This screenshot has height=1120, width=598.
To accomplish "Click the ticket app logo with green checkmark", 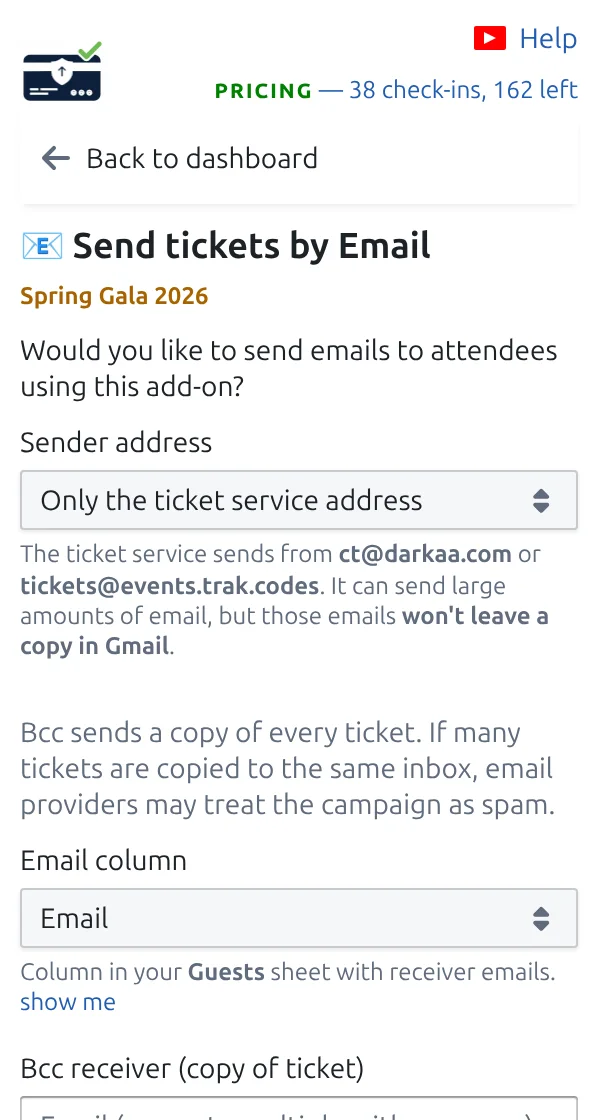I will (x=62, y=71).
